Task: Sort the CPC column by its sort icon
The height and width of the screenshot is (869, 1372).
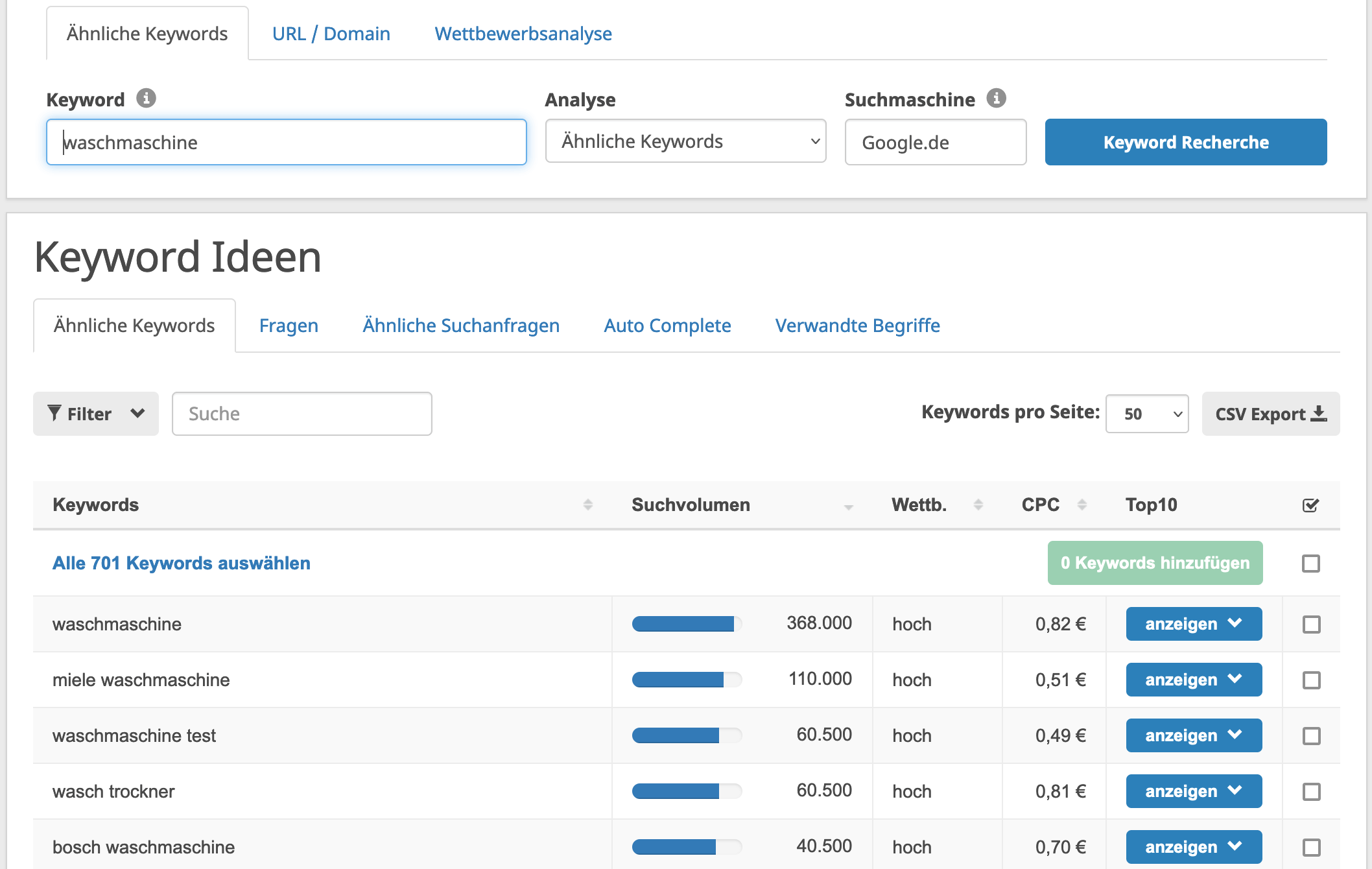Action: coord(1082,503)
